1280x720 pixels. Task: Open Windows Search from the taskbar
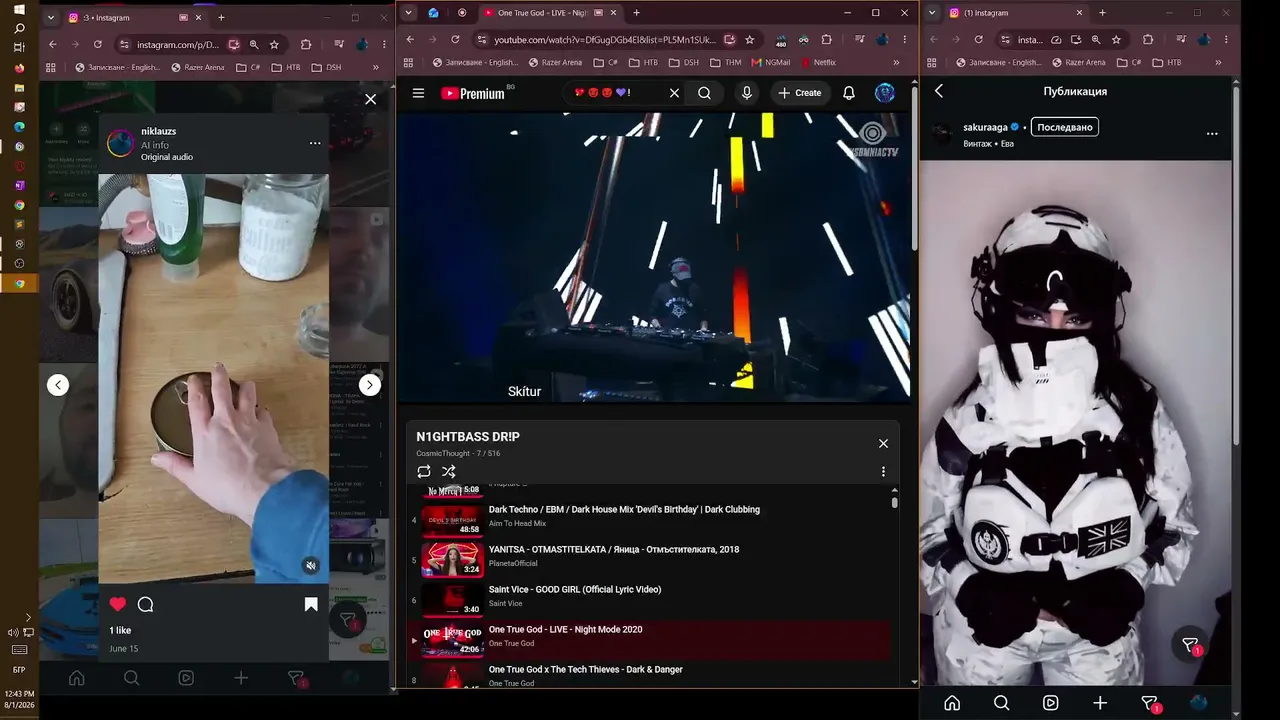[x=19, y=29]
